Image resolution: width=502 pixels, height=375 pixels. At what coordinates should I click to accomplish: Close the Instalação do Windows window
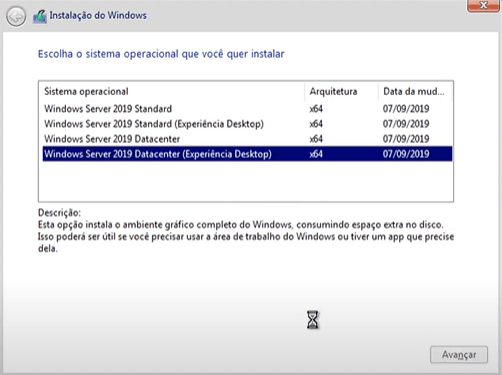click(483, 5)
